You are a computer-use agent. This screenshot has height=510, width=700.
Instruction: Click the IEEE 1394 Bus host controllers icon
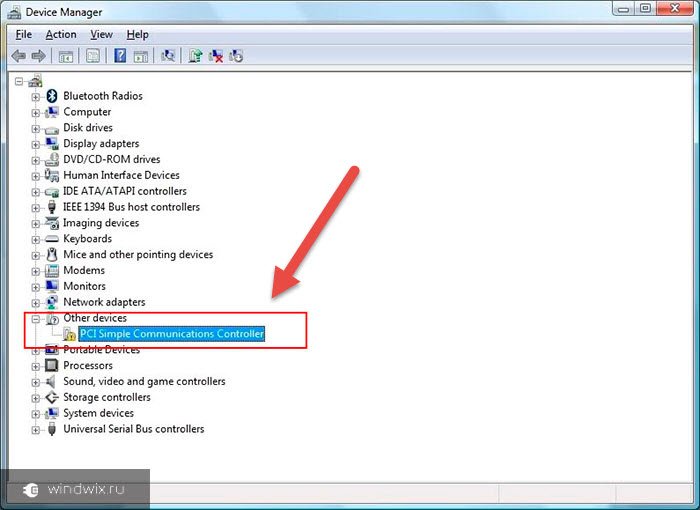pyautogui.click(x=52, y=207)
